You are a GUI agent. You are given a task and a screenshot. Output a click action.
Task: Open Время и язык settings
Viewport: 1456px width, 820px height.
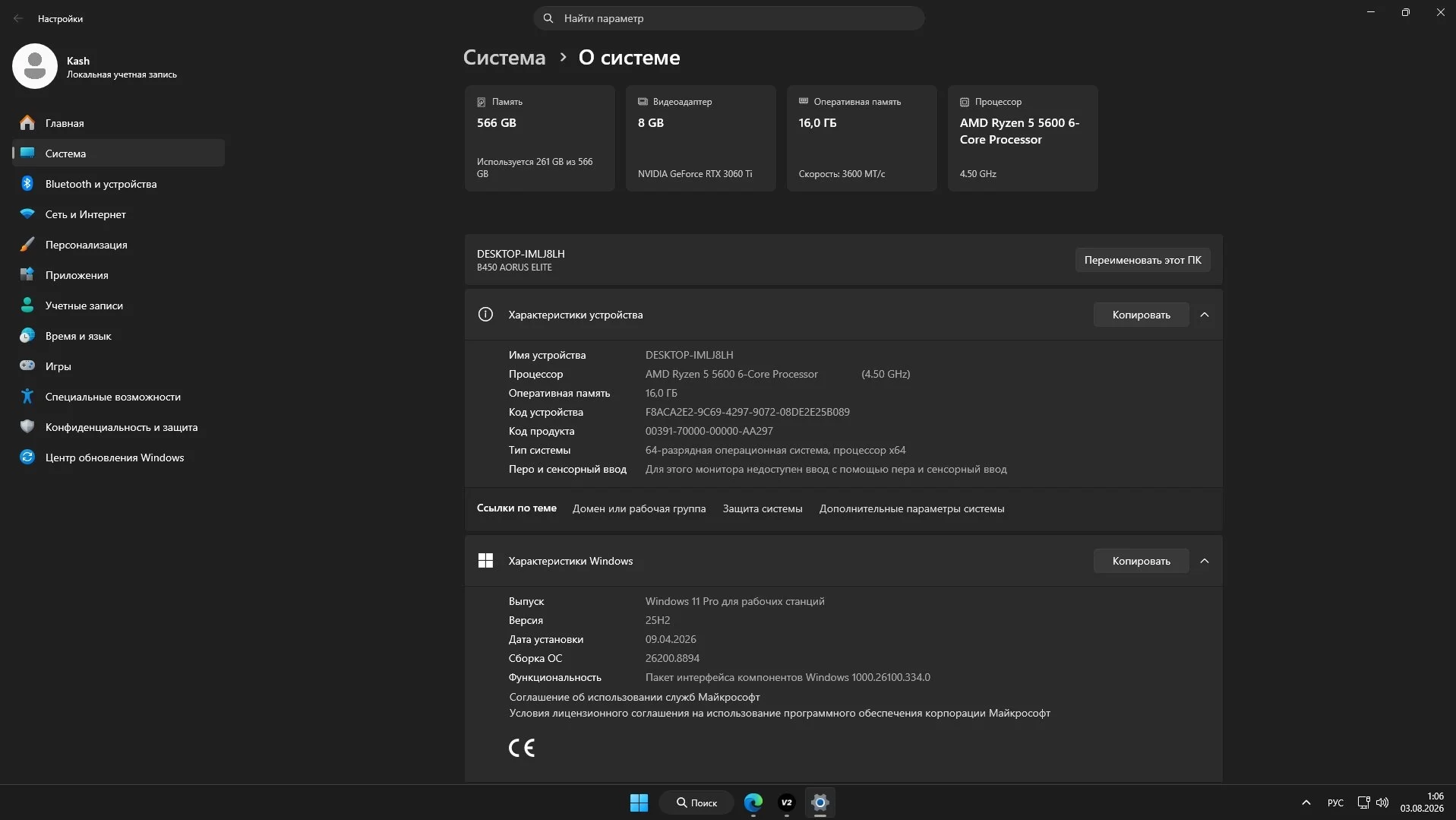[118, 335]
